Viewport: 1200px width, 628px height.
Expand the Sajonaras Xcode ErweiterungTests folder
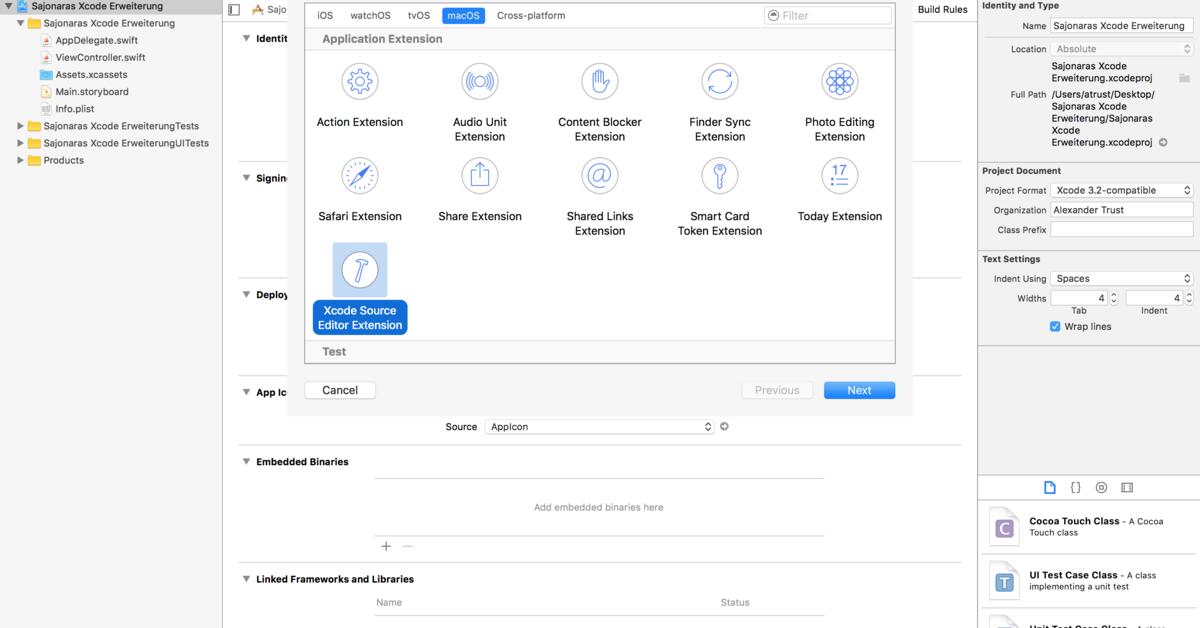coord(21,126)
